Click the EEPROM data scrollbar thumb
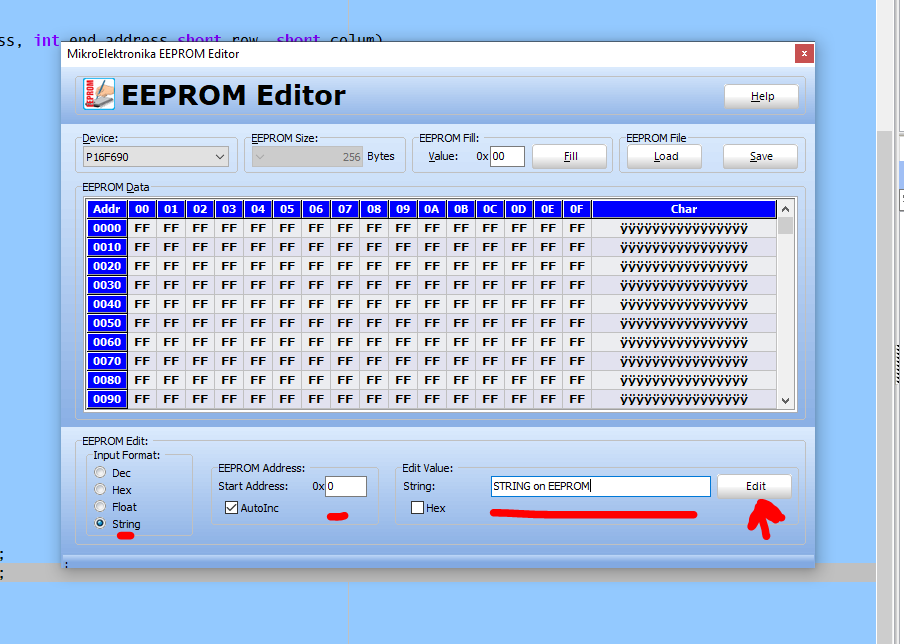The width and height of the screenshot is (904, 644). (785, 225)
